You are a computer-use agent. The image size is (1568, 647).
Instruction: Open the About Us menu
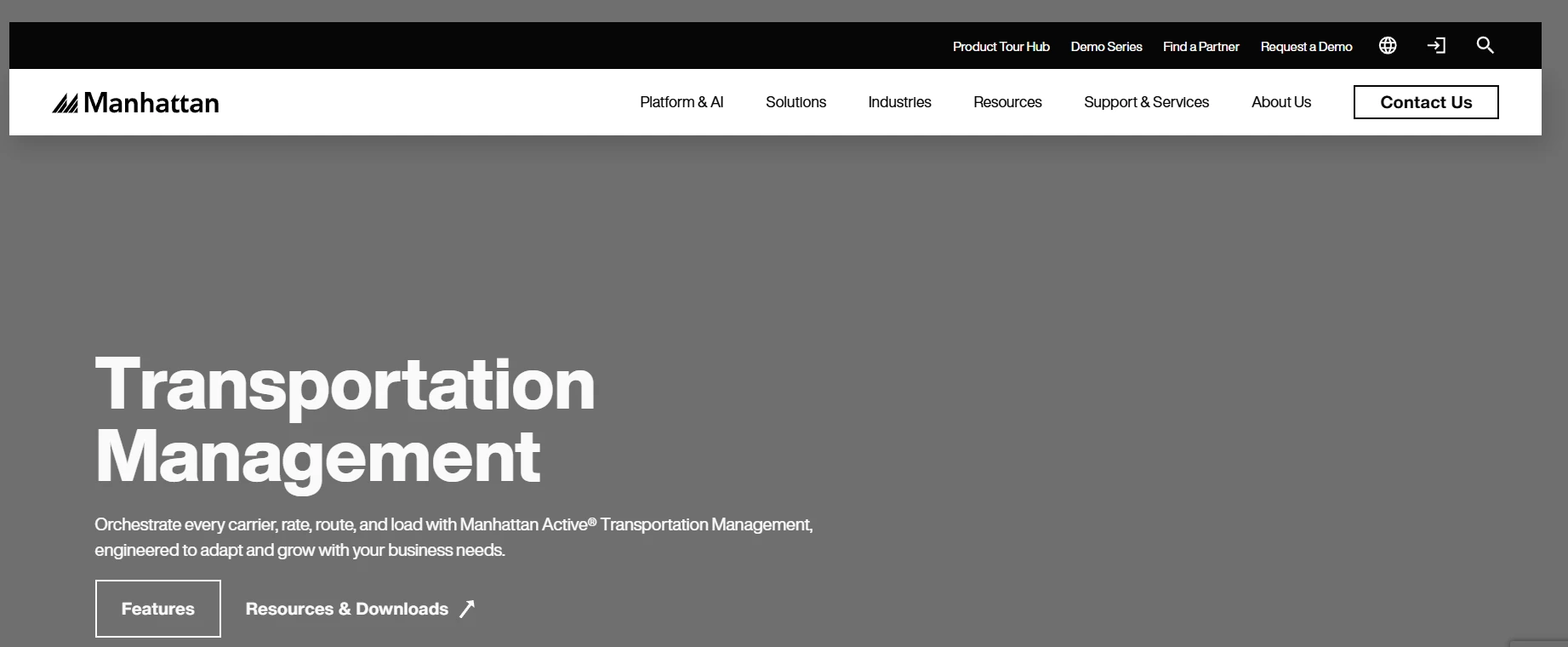point(1281,102)
